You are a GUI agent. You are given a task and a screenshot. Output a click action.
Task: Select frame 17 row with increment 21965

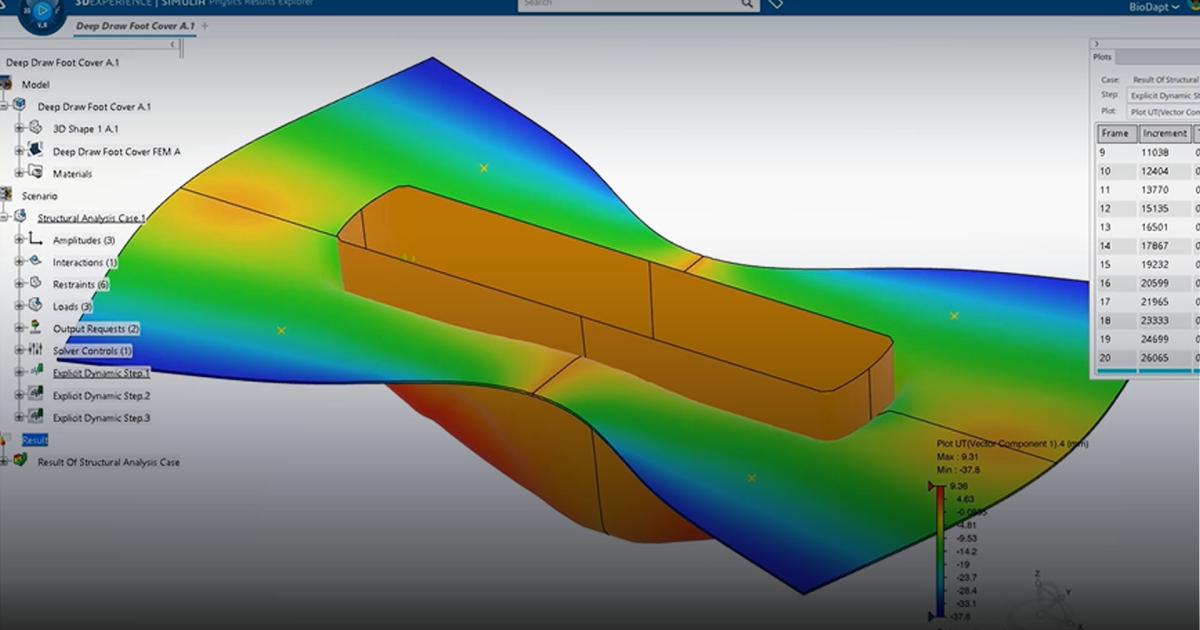[1147, 302]
